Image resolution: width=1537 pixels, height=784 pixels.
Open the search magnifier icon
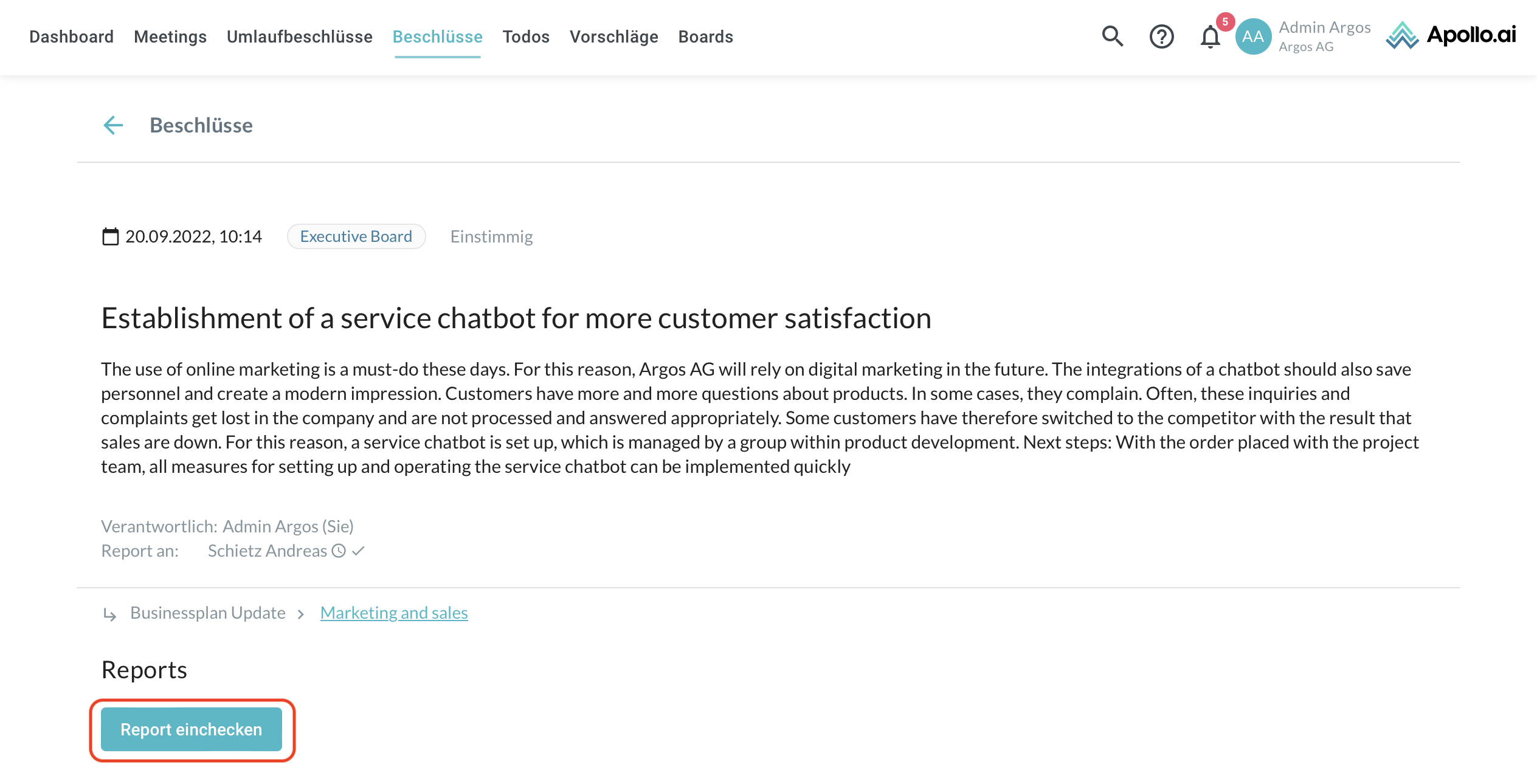(1112, 36)
